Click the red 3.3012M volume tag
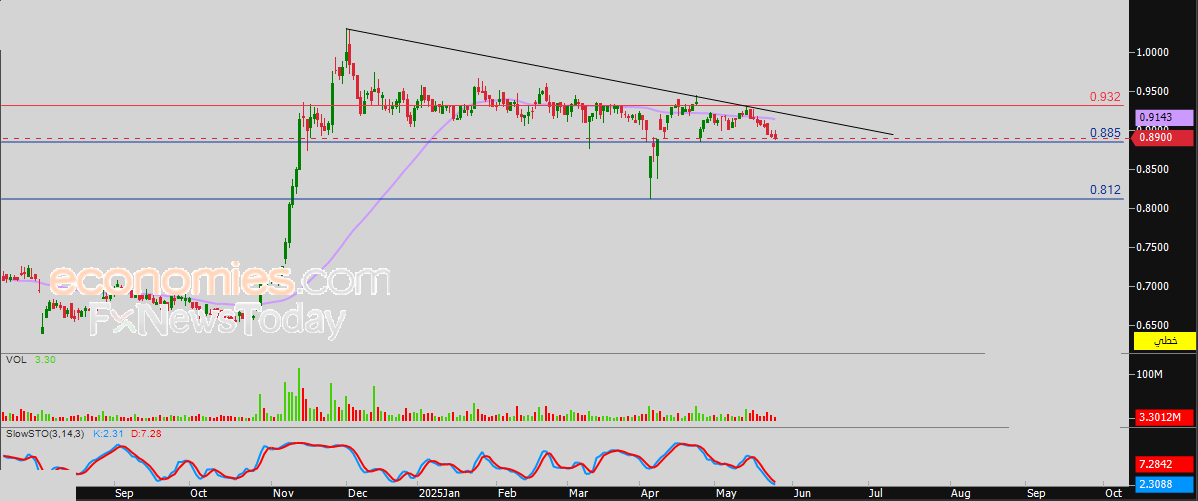The image size is (1198, 501). click(x=1164, y=418)
